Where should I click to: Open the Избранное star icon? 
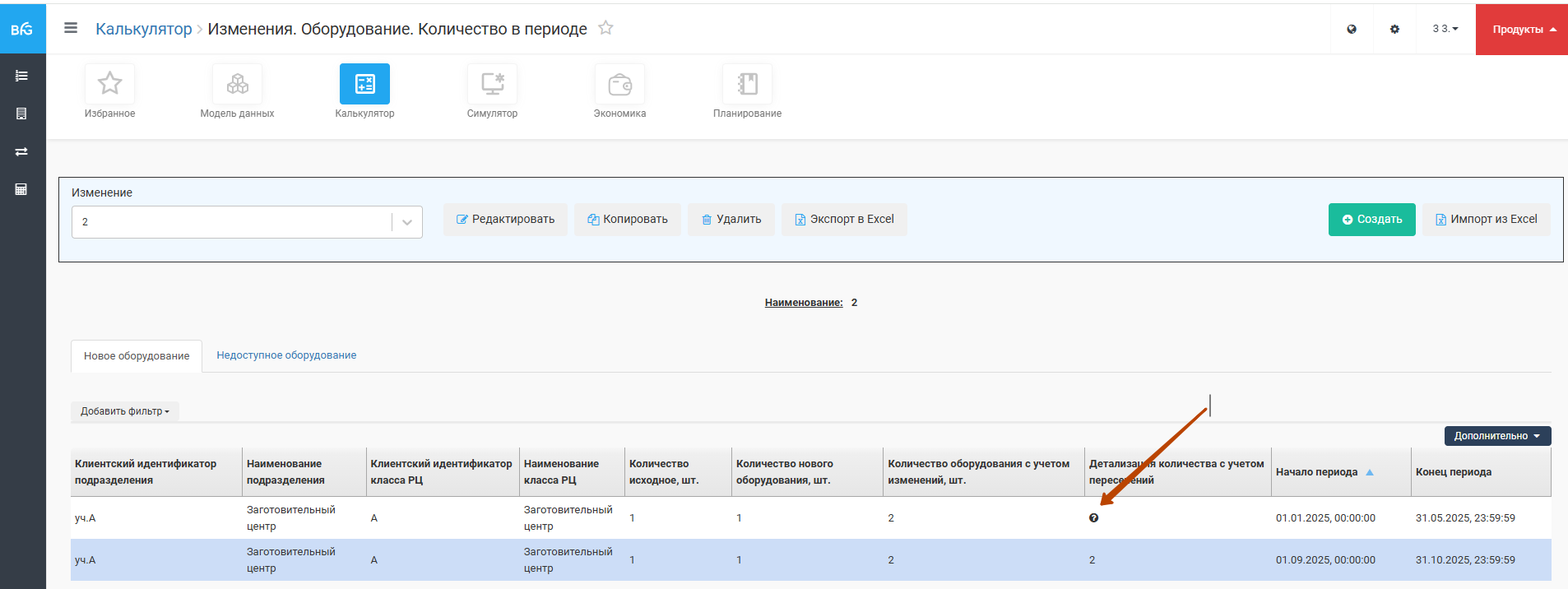pyautogui.click(x=109, y=84)
